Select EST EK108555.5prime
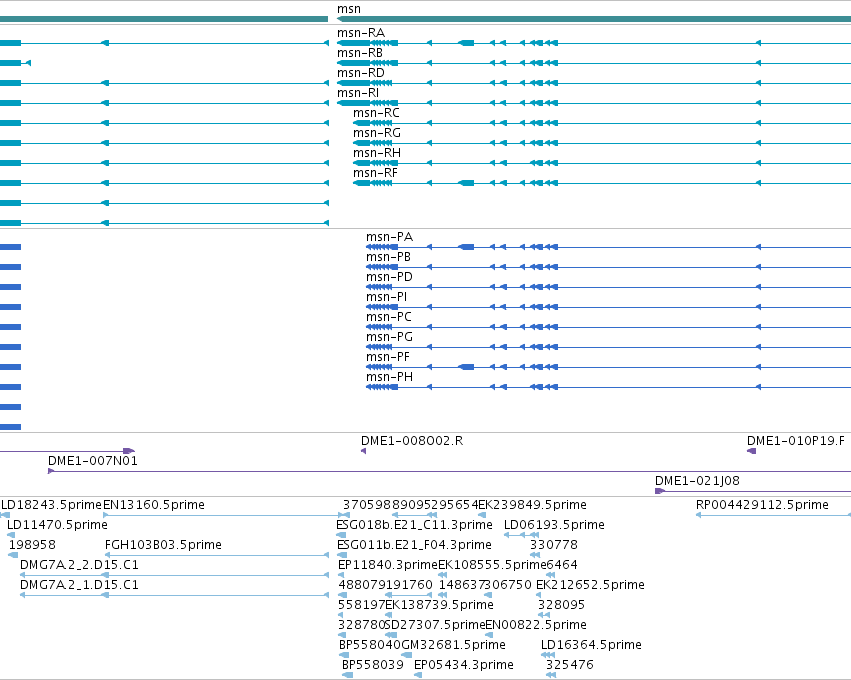Screen dimensions: 851x680 [492, 566]
